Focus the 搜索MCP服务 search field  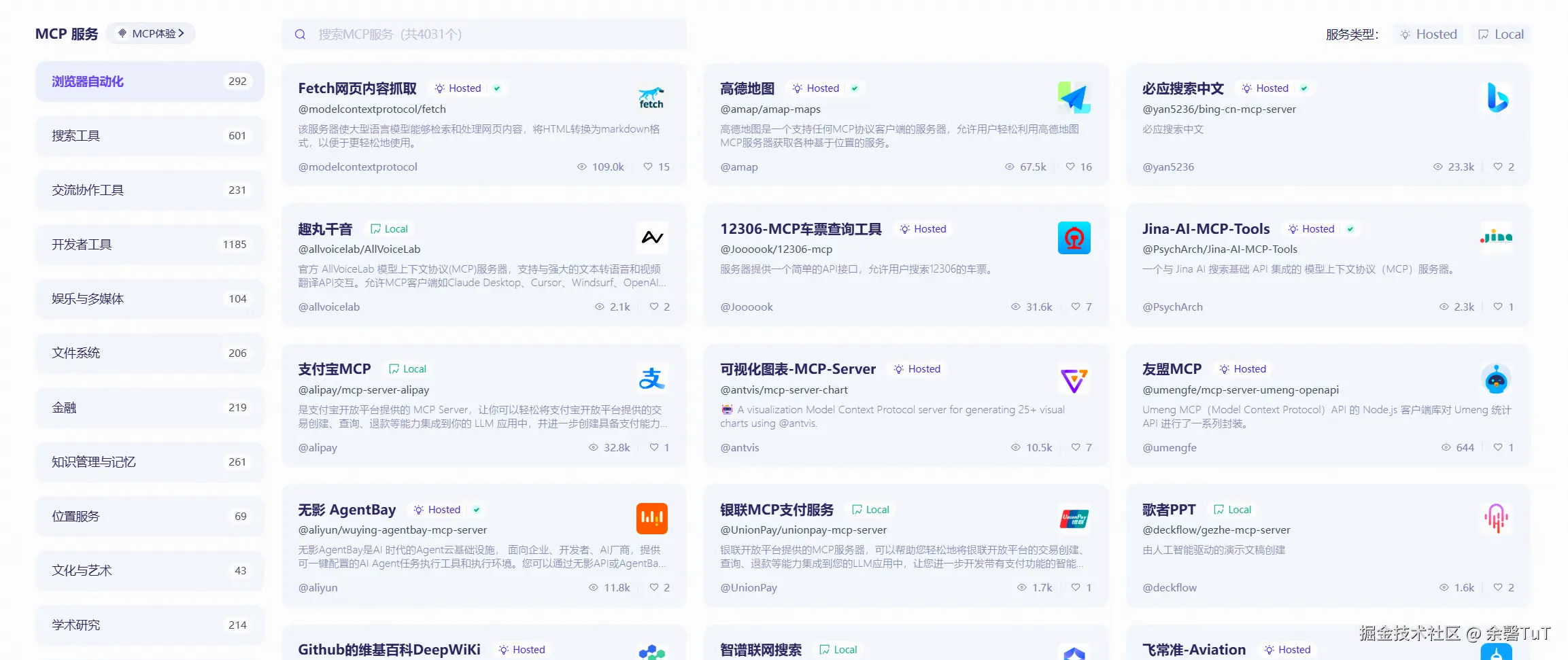(484, 35)
